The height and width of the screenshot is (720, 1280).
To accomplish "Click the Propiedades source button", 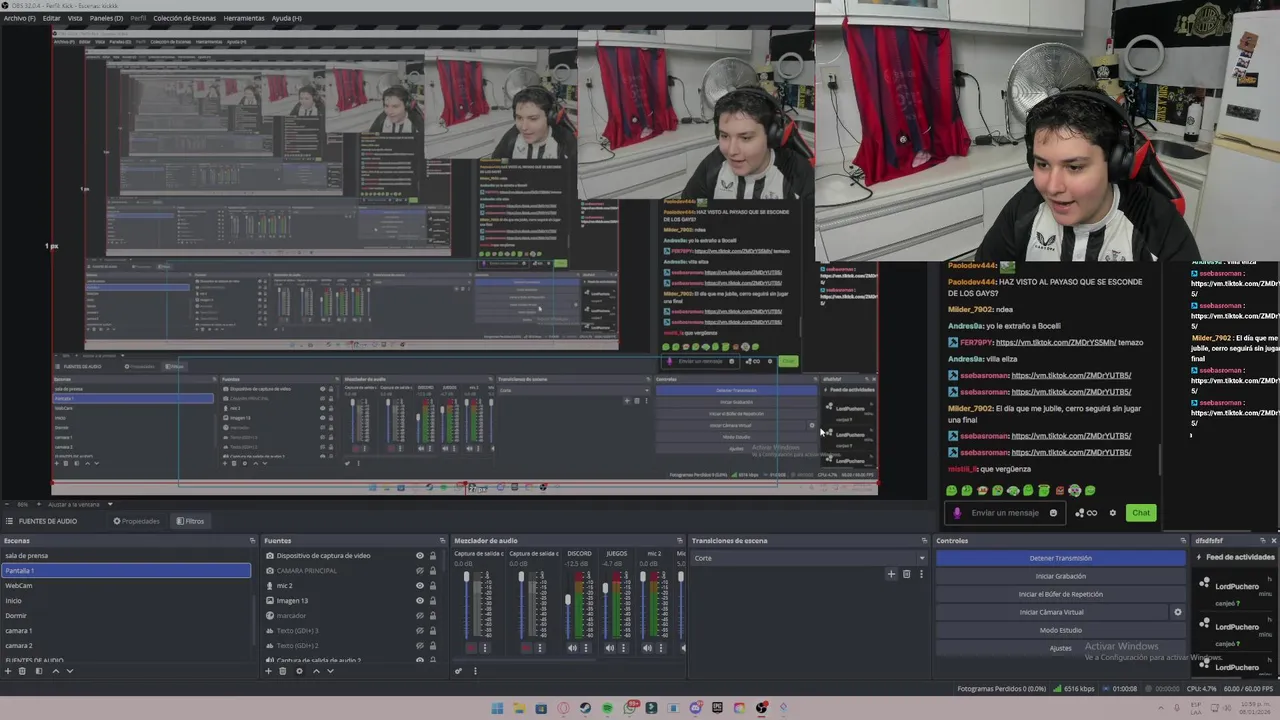I will [137, 521].
